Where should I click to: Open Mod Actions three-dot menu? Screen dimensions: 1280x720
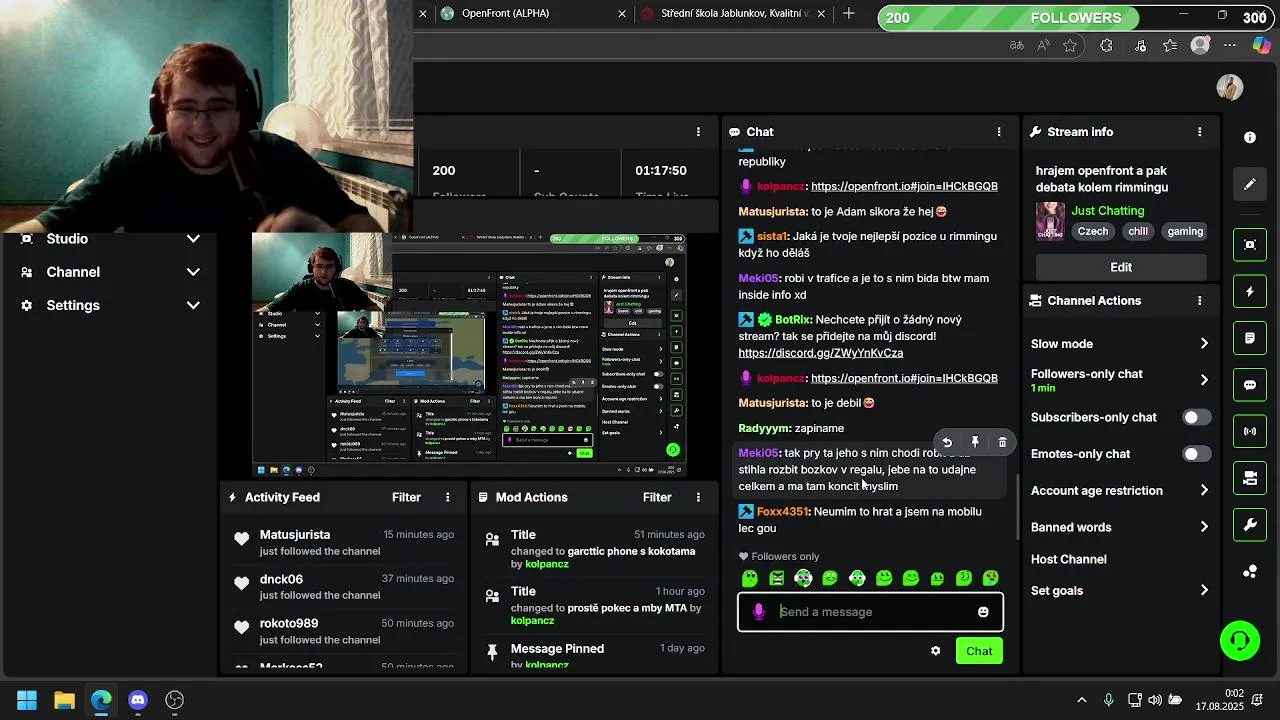pos(698,497)
